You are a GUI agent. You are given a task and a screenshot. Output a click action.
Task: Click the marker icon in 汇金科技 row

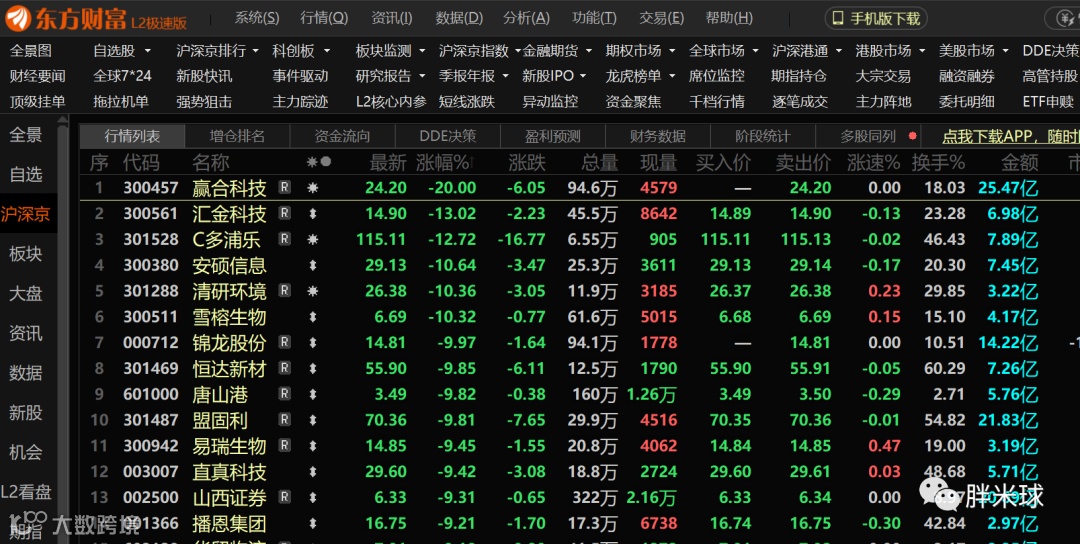click(x=313, y=213)
